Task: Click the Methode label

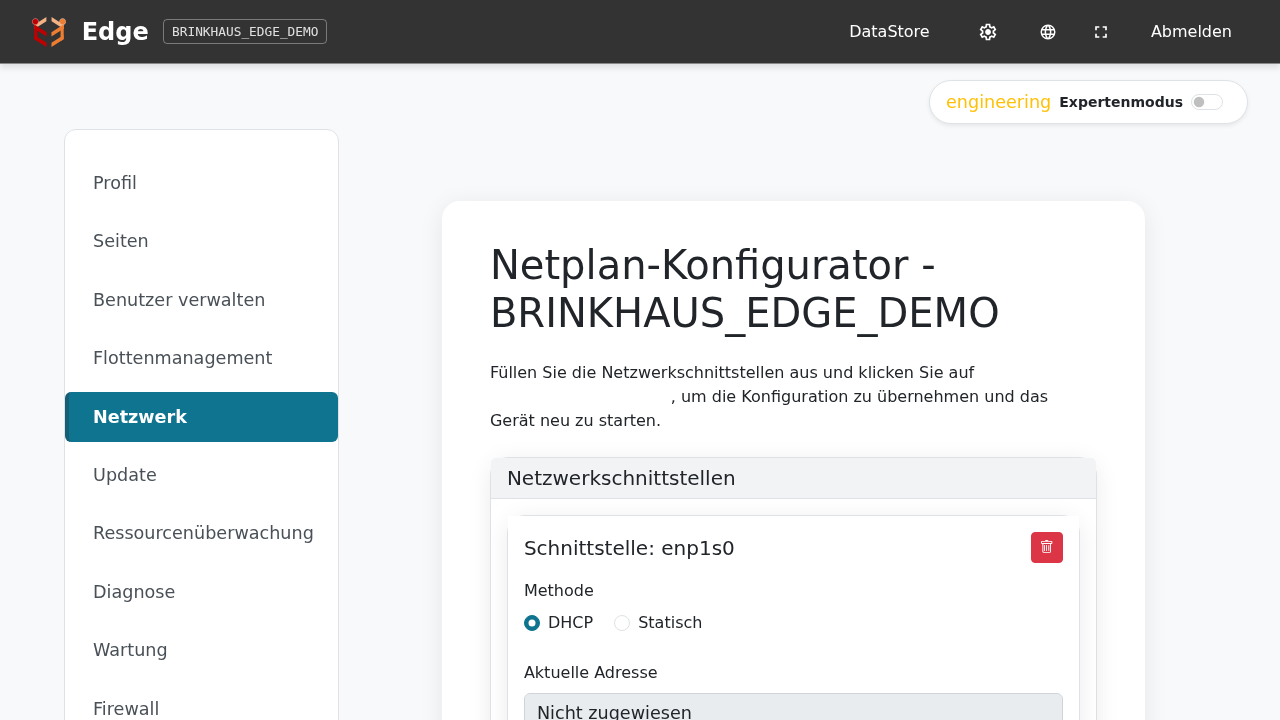Action: click(559, 591)
